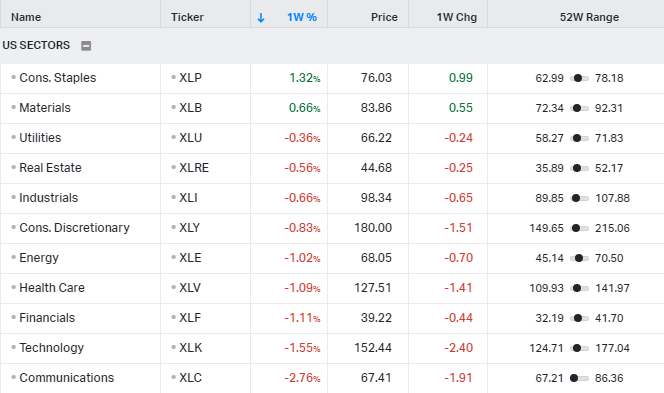Click the 52W Range column header
Image resolution: width=664 pixels, height=393 pixels.
(x=589, y=17)
